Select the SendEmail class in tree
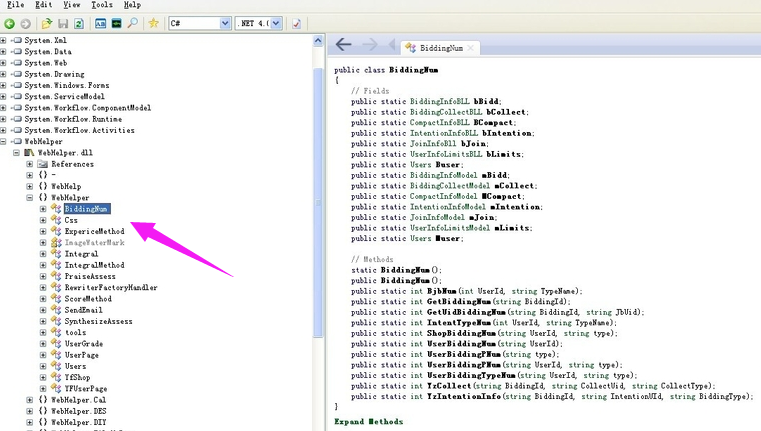Image resolution: width=761 pixels, height=431 pixels. pos(82,310)
